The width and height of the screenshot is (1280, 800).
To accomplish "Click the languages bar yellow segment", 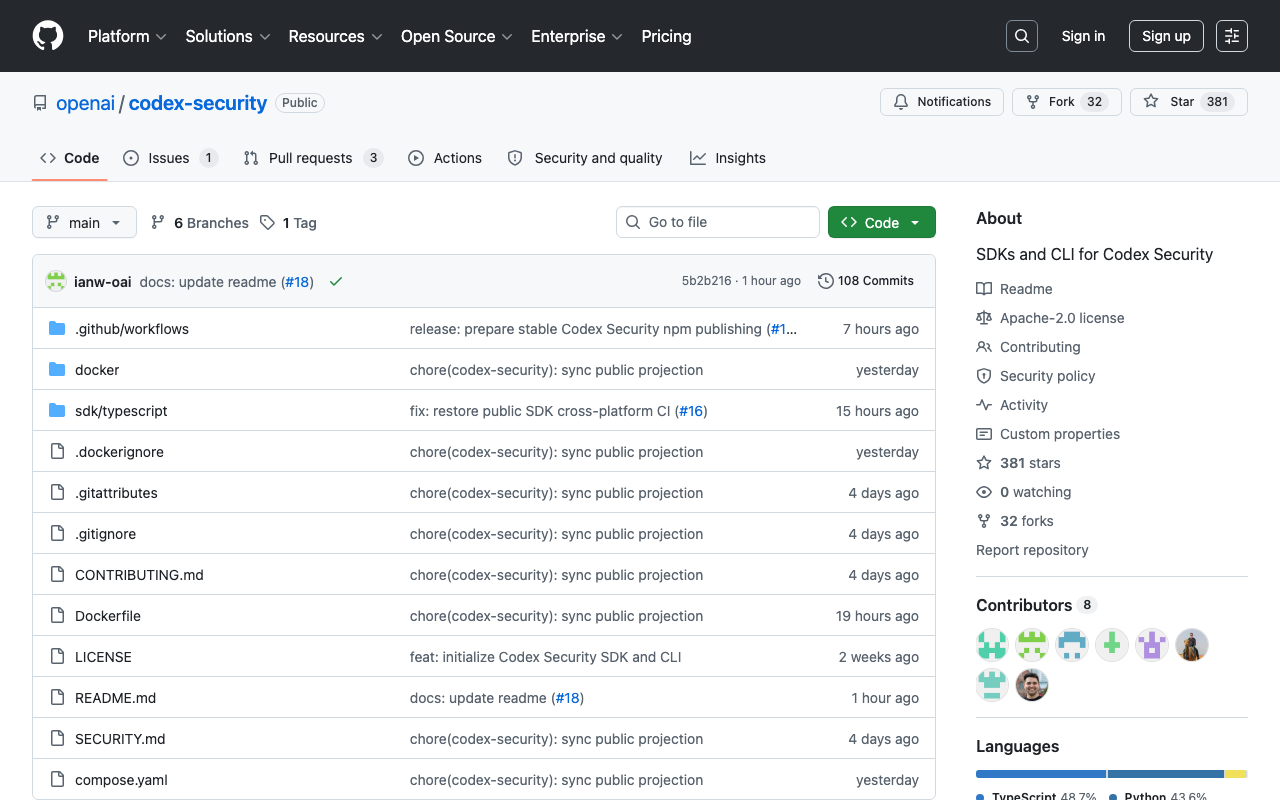I will click(1236, 774).
